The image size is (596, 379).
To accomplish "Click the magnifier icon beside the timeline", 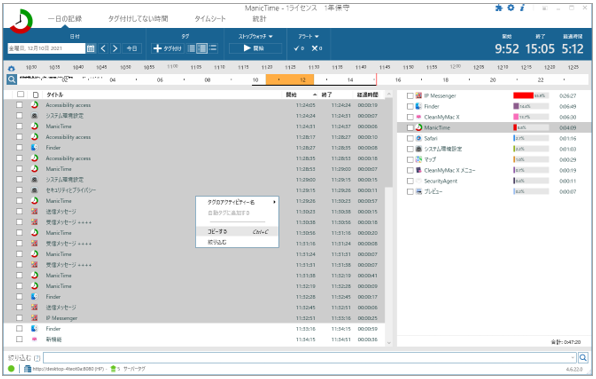I will click(12, 79).
